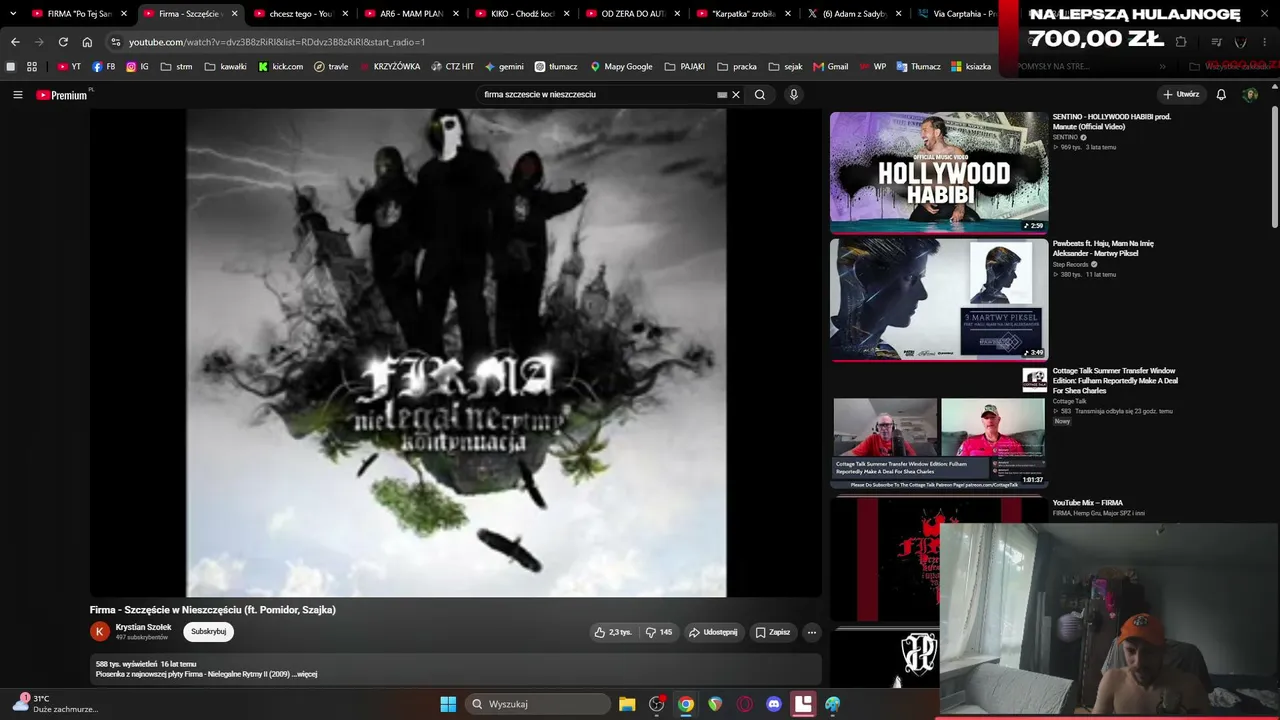Switch to OD ZERA DO AUT tab
This screenshot has height=720, width=1280.
coord(633,14)
